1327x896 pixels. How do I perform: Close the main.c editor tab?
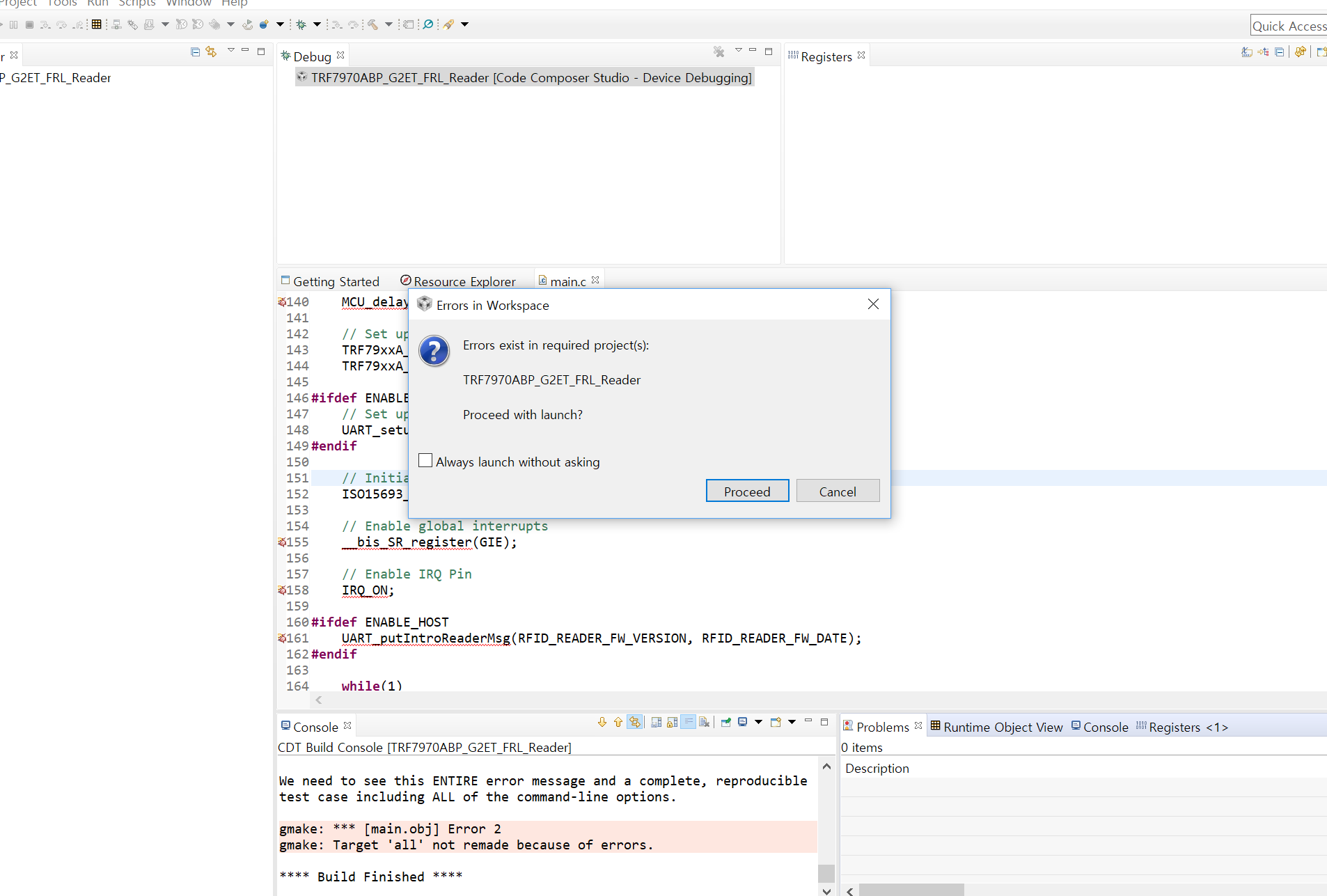click(595, 280)
